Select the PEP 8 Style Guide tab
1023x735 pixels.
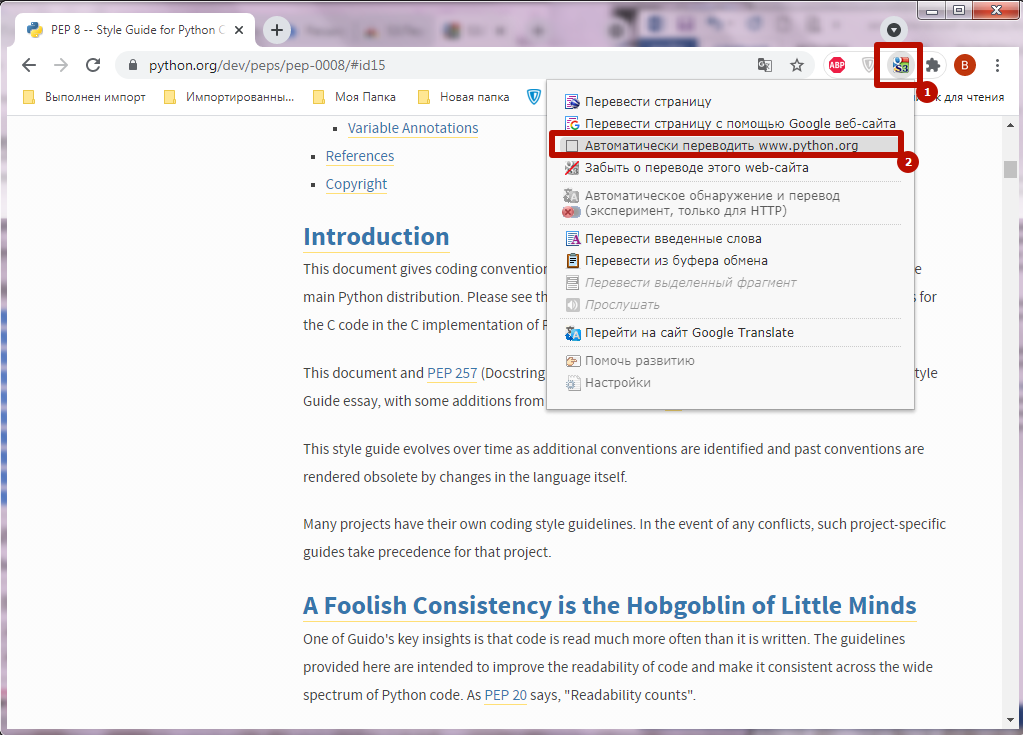point(136,30)
